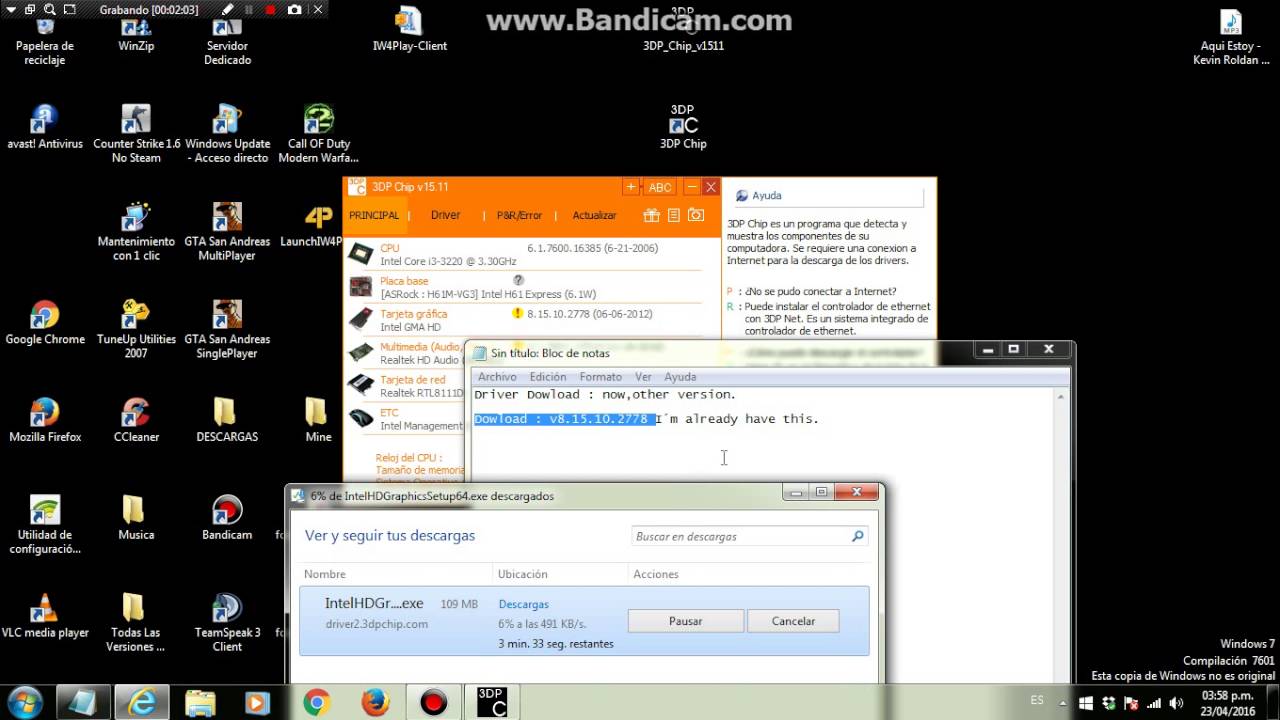Click the 3DP Chip taskbar button
The width and height of the screenshot is (1280, 720).
click(491, 703)
